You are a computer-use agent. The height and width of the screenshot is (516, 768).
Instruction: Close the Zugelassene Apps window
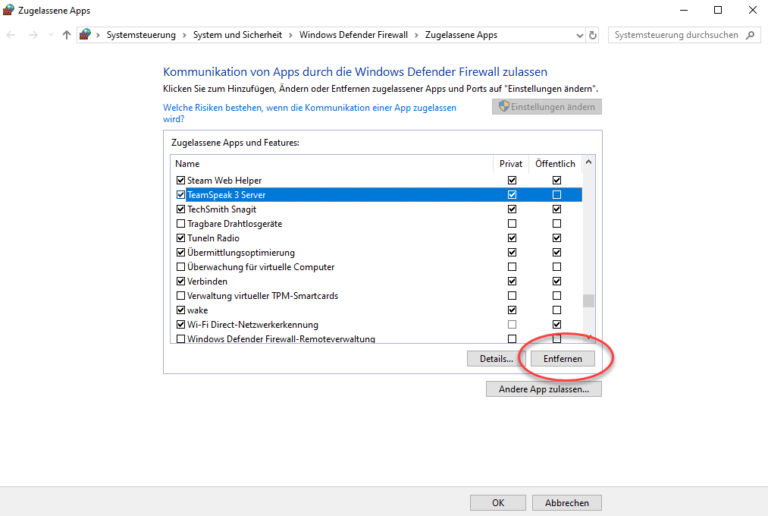tap(752, 10)
